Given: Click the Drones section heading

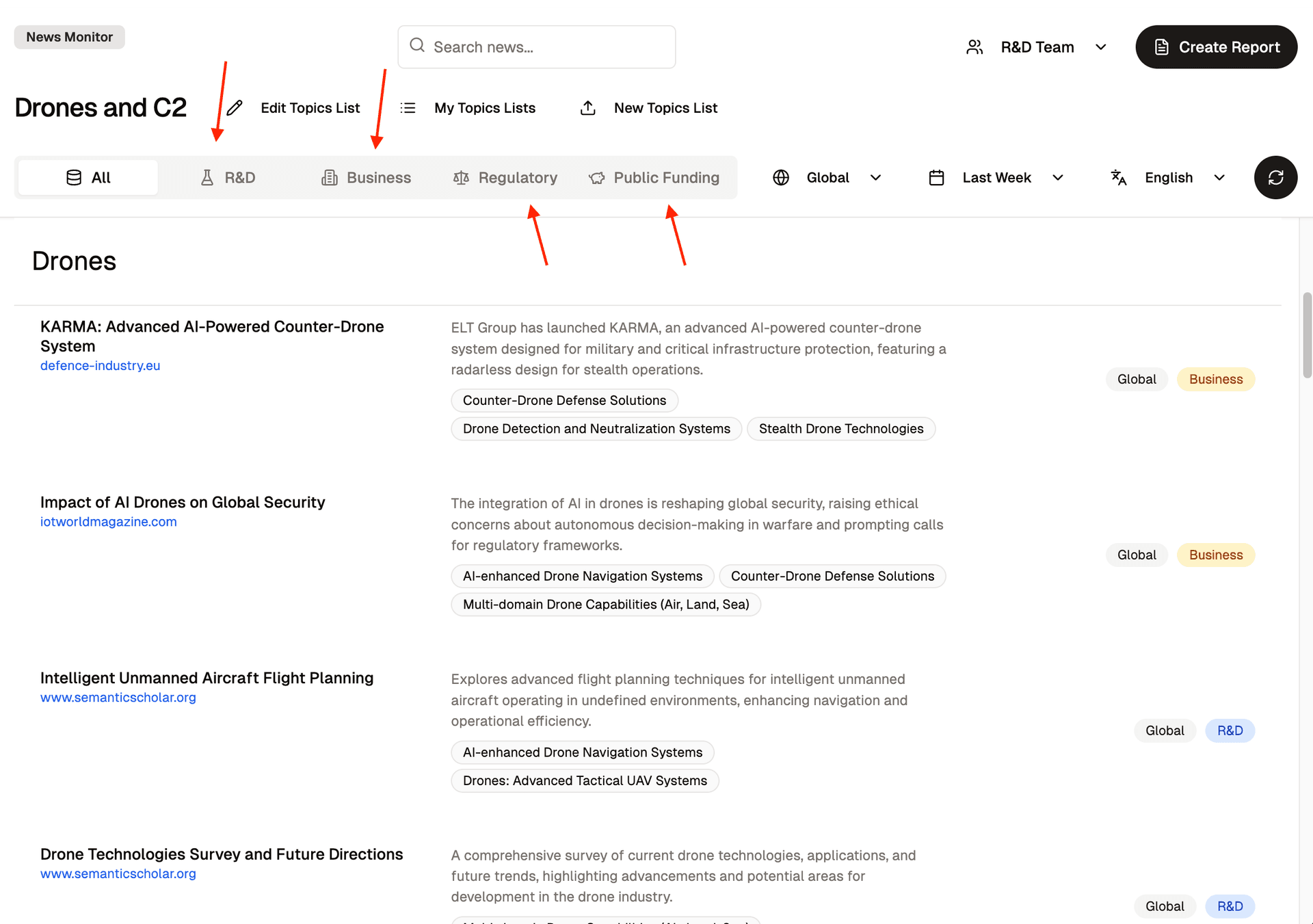Looking at the screenshot, I should pyautogui.click(x=74, y=261).
